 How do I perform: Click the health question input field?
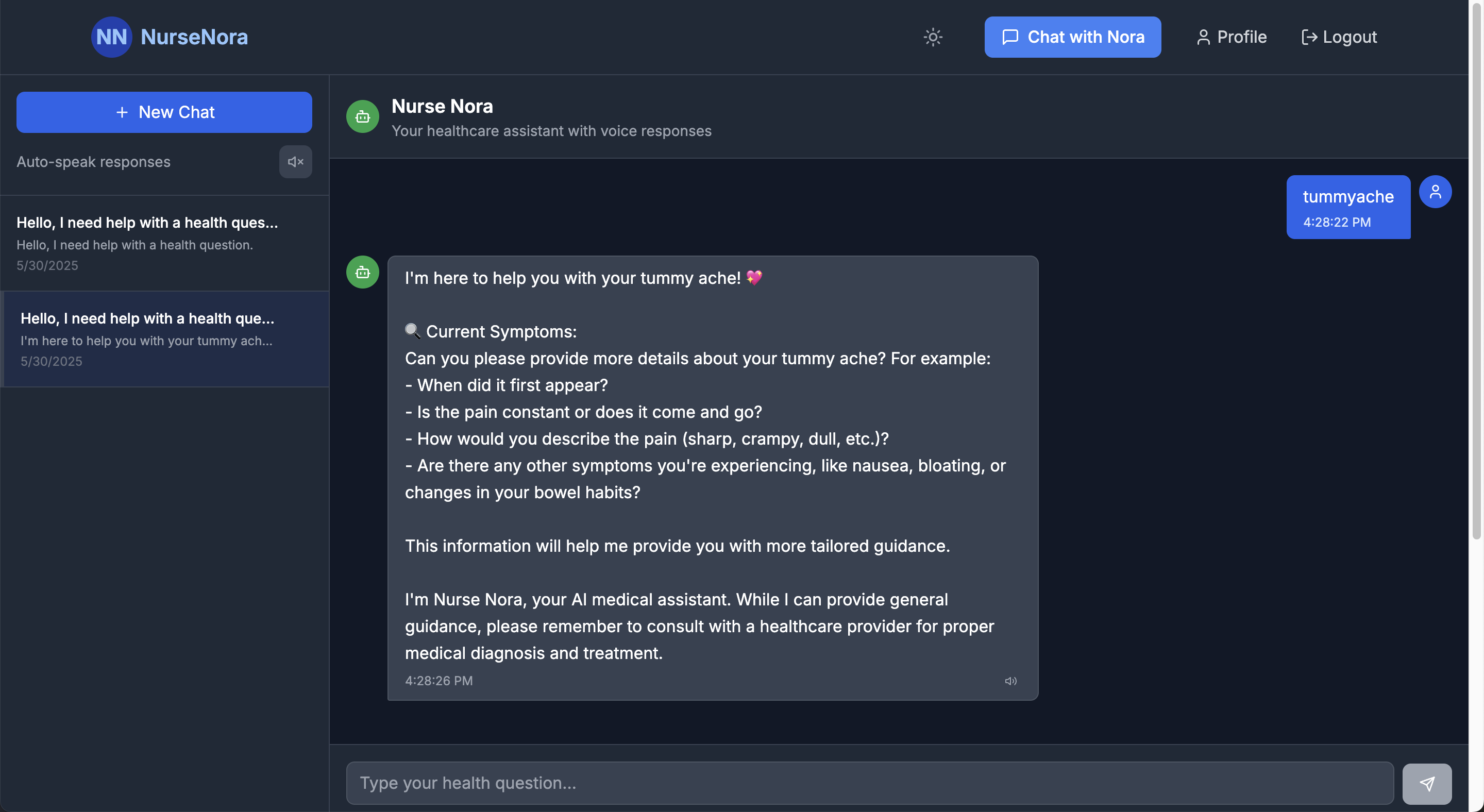tap(870, 783)
